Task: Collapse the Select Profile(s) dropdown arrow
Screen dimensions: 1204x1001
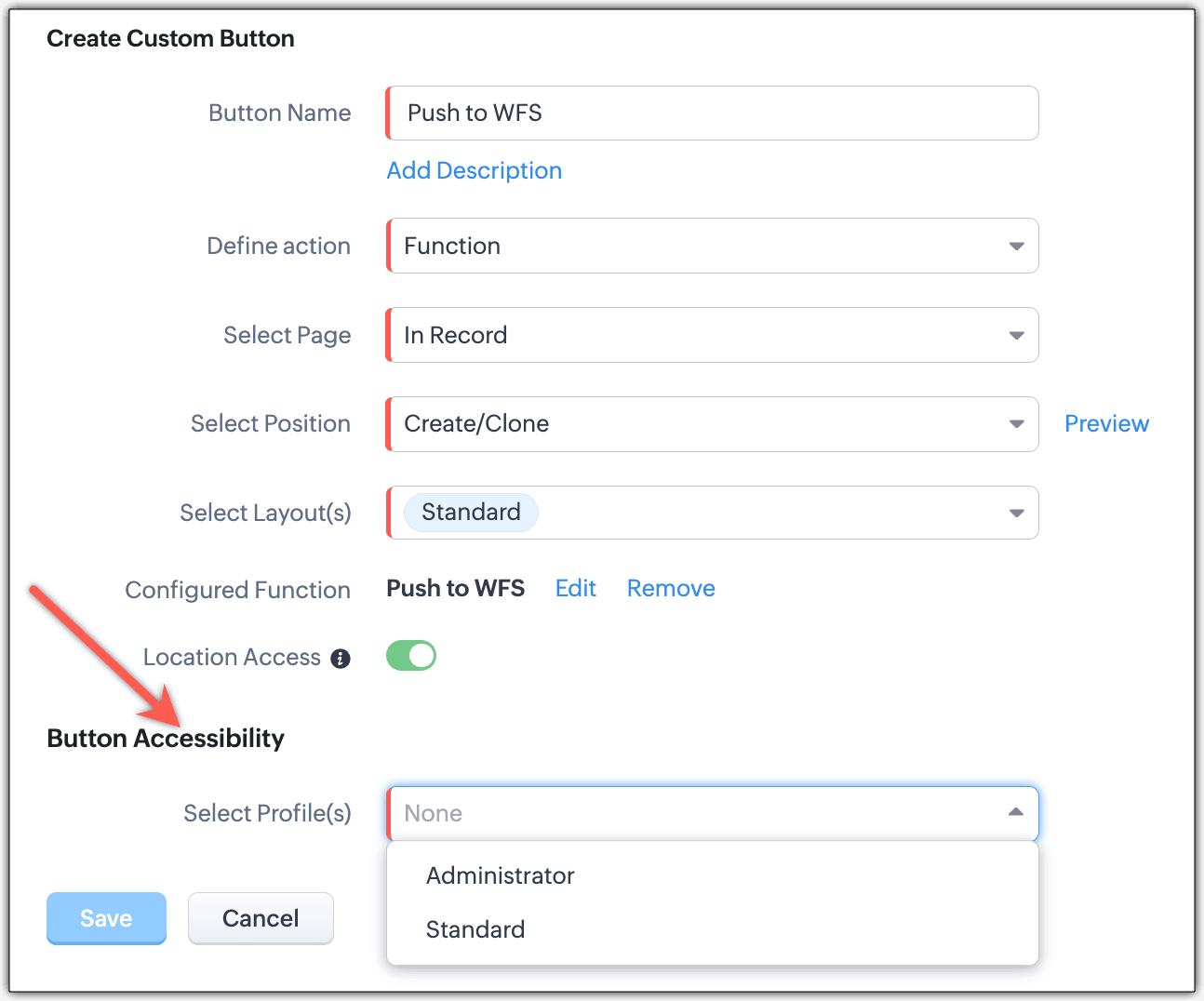Action: tap(1015, 813)
